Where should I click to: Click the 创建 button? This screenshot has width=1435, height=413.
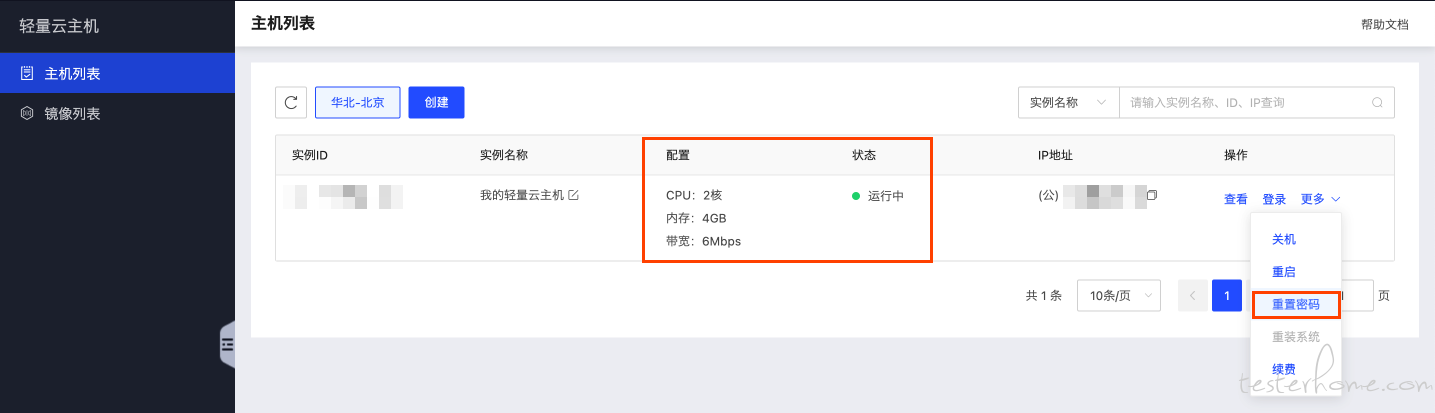pos(436,102)
